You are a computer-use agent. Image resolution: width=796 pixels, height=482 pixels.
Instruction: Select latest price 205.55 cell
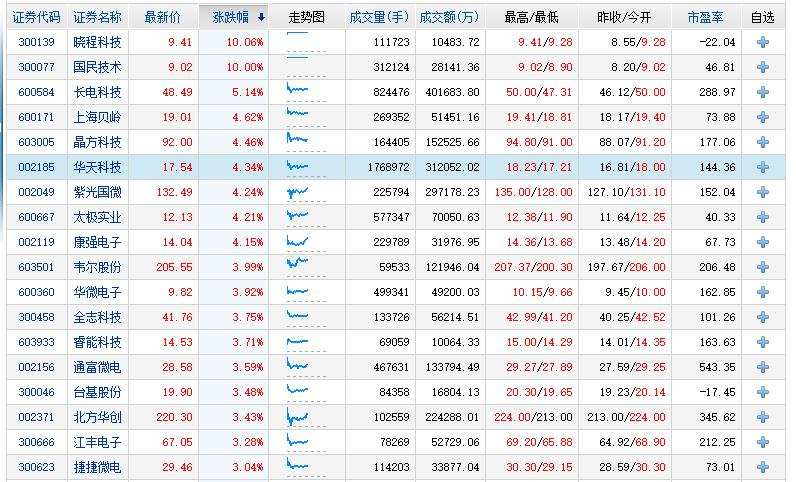pos(174,267)
